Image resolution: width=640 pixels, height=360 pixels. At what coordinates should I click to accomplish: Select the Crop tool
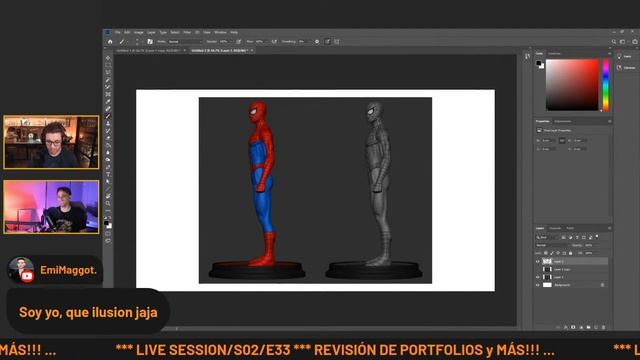(108, 87)
